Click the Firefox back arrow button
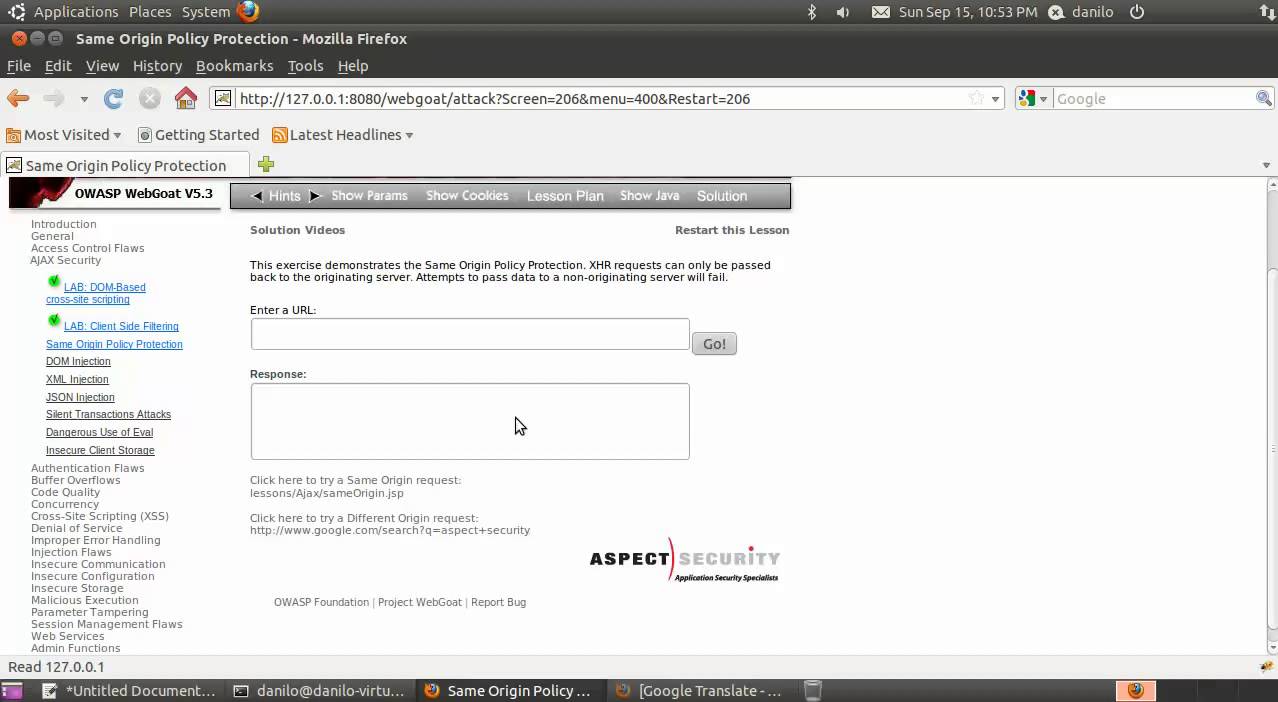Screen dimensions: 1278x702 coord(18,98)
